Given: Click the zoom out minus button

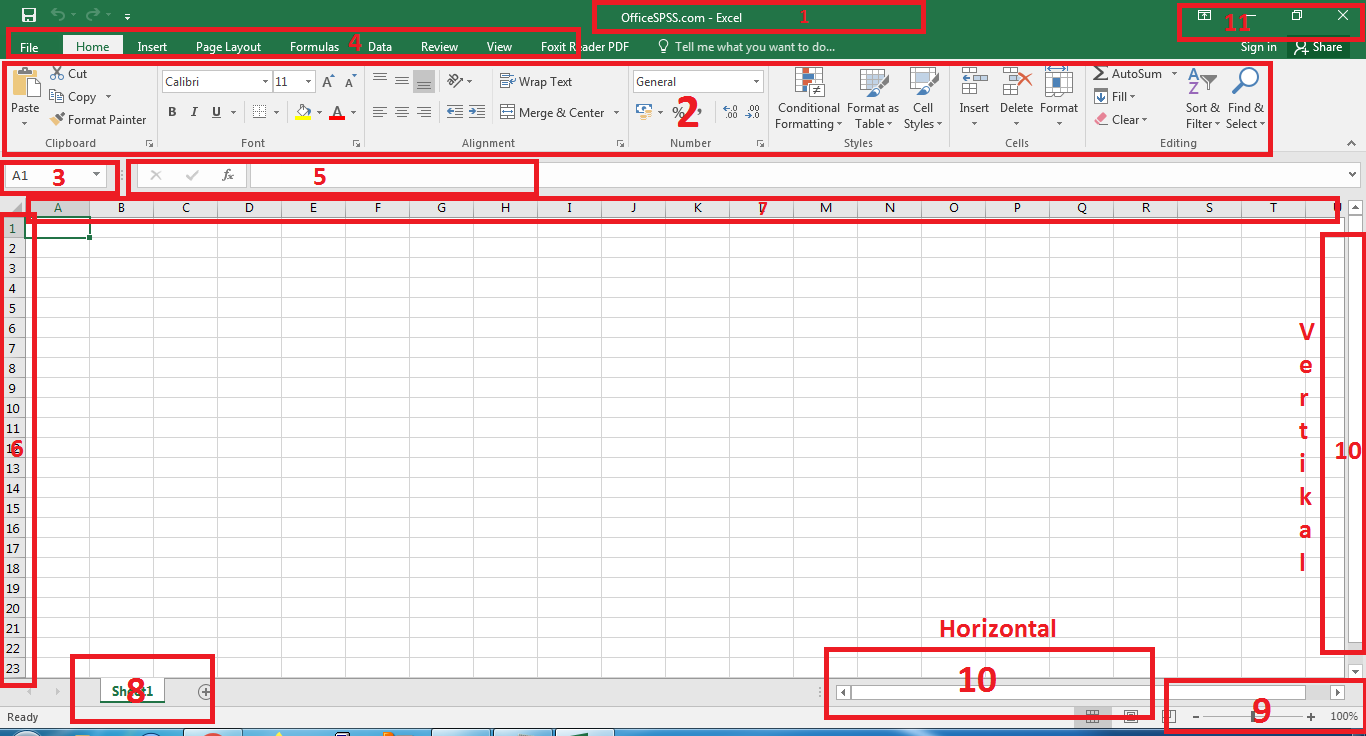Looking at the screenshot, I should click(x=1196, y=717).
